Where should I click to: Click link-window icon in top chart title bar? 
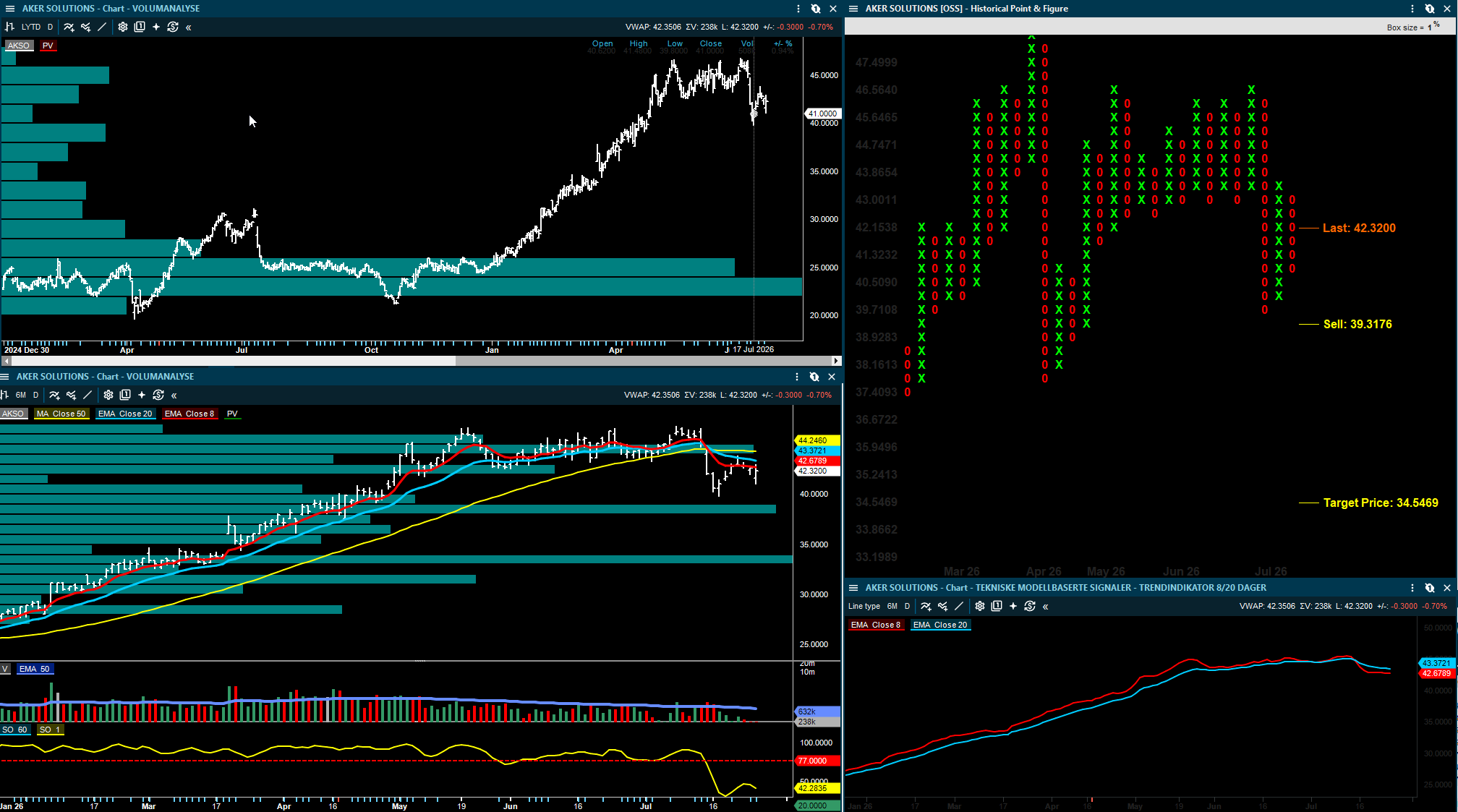point(816,9)
